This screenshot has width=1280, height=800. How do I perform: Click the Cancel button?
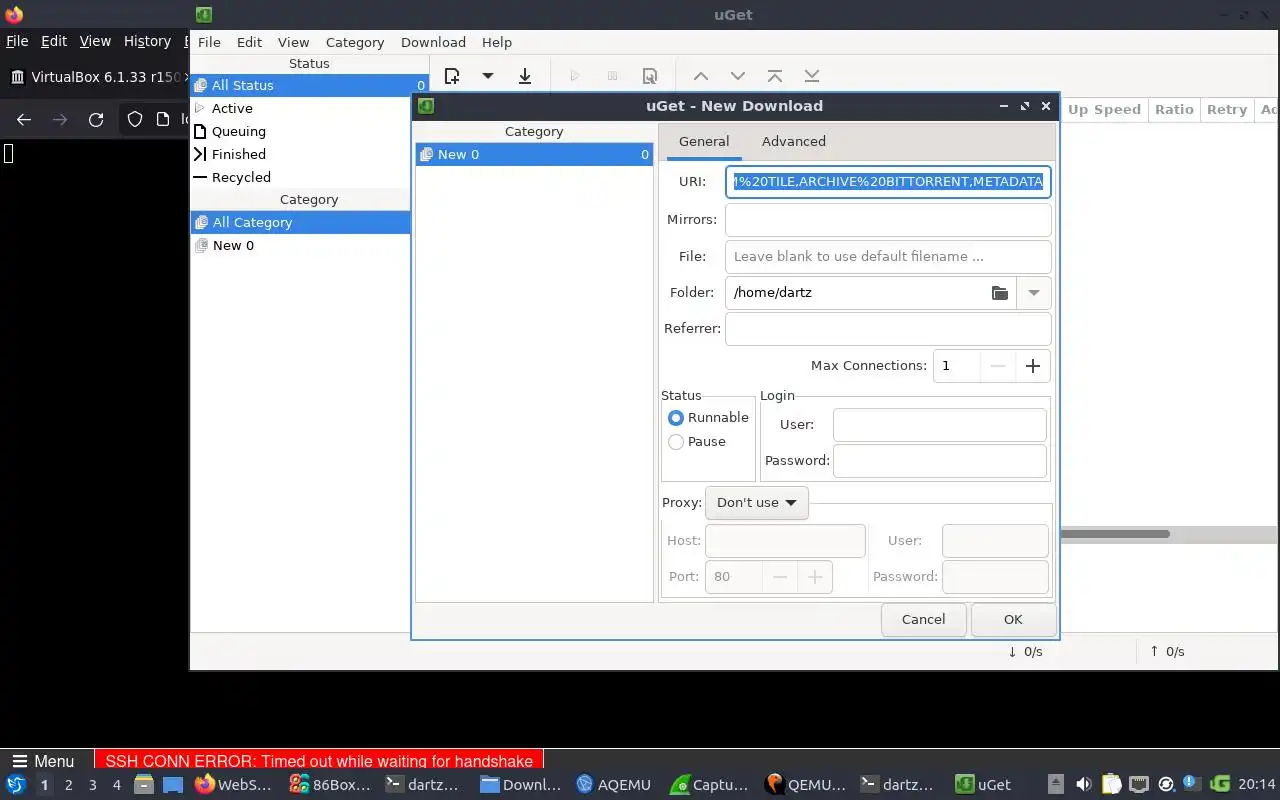tap(923, 619)
